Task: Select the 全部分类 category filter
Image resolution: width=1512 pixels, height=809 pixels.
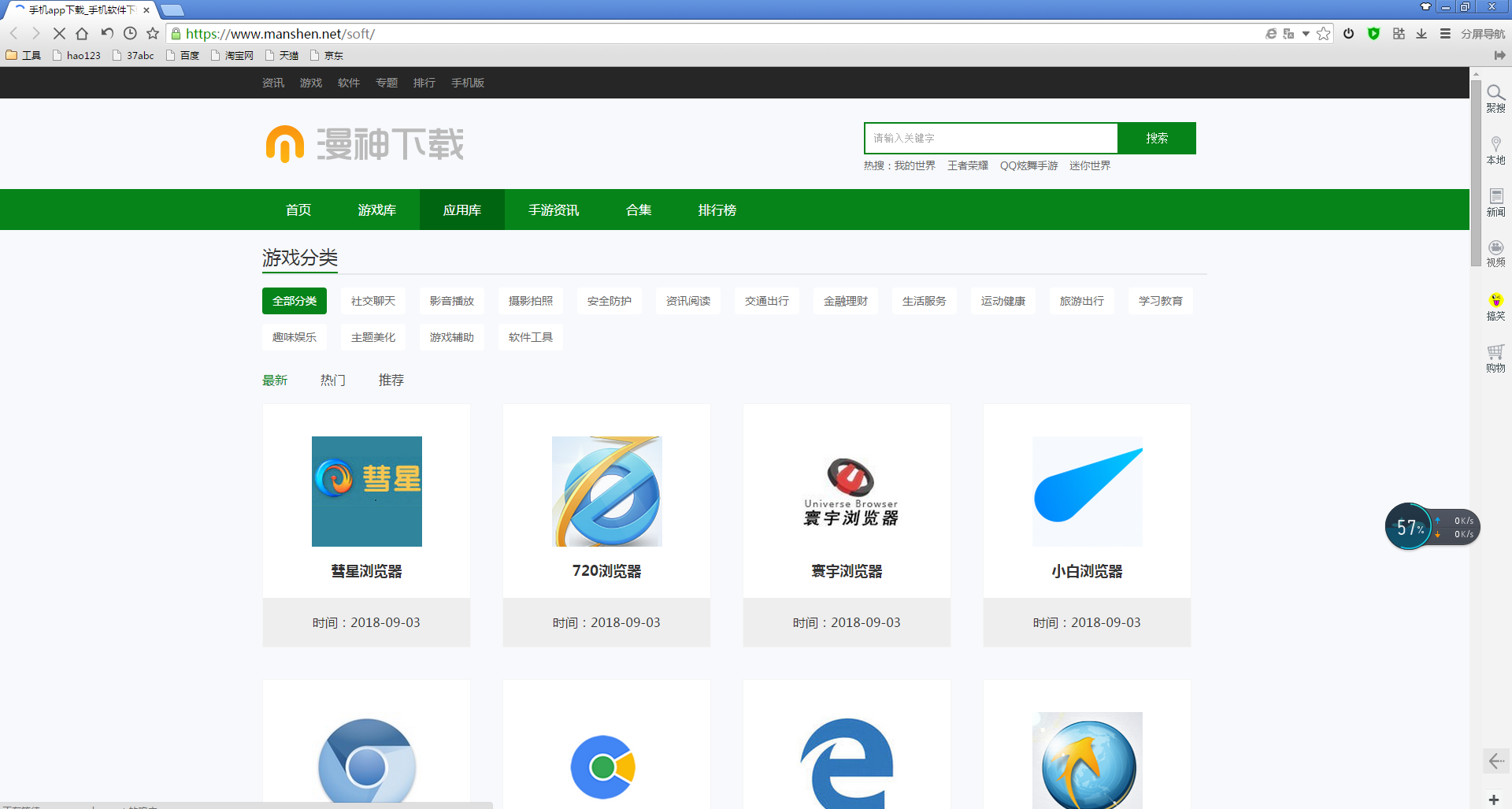Action: 295,301
